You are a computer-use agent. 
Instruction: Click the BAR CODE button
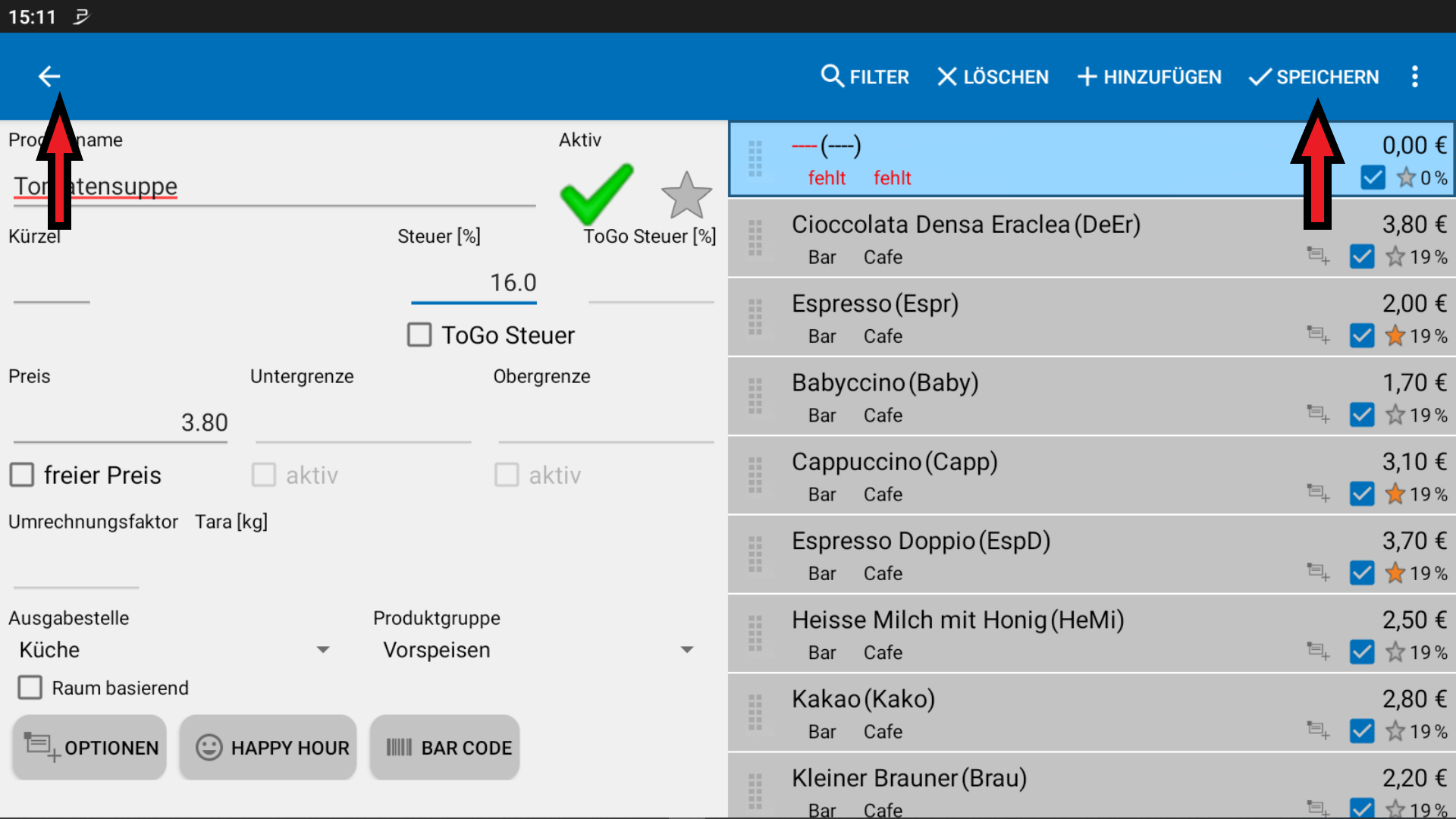tap(445, 748)
